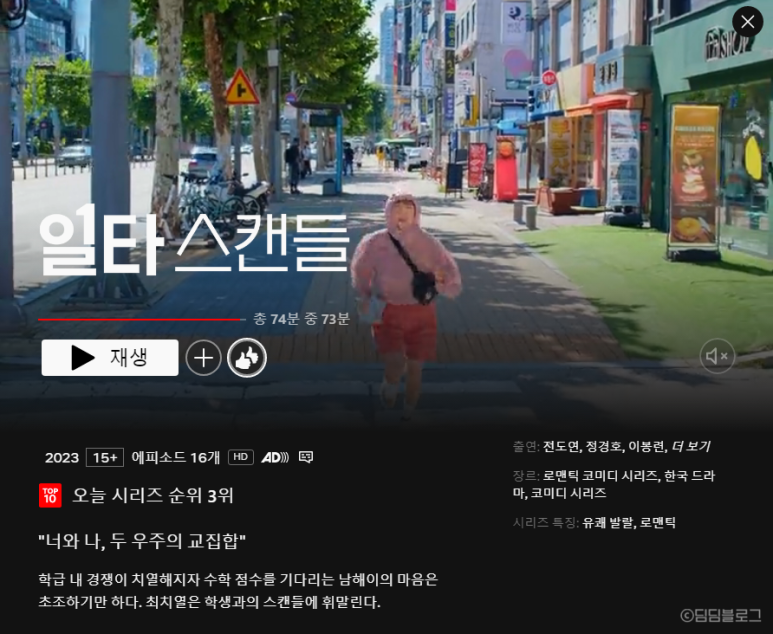Browse genre 로맨틱 코미디 시리즈
Screen dimensions: 773x634
(x=600, y=476)
